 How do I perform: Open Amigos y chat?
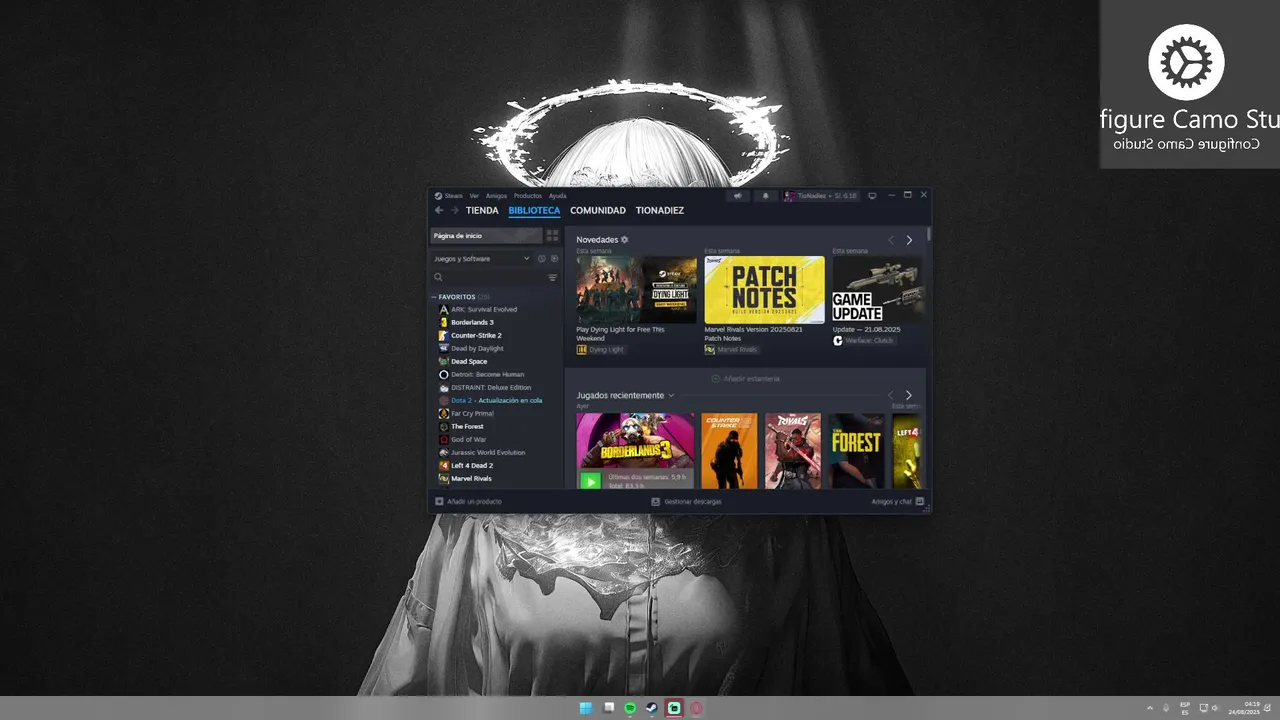coord(897,501)
